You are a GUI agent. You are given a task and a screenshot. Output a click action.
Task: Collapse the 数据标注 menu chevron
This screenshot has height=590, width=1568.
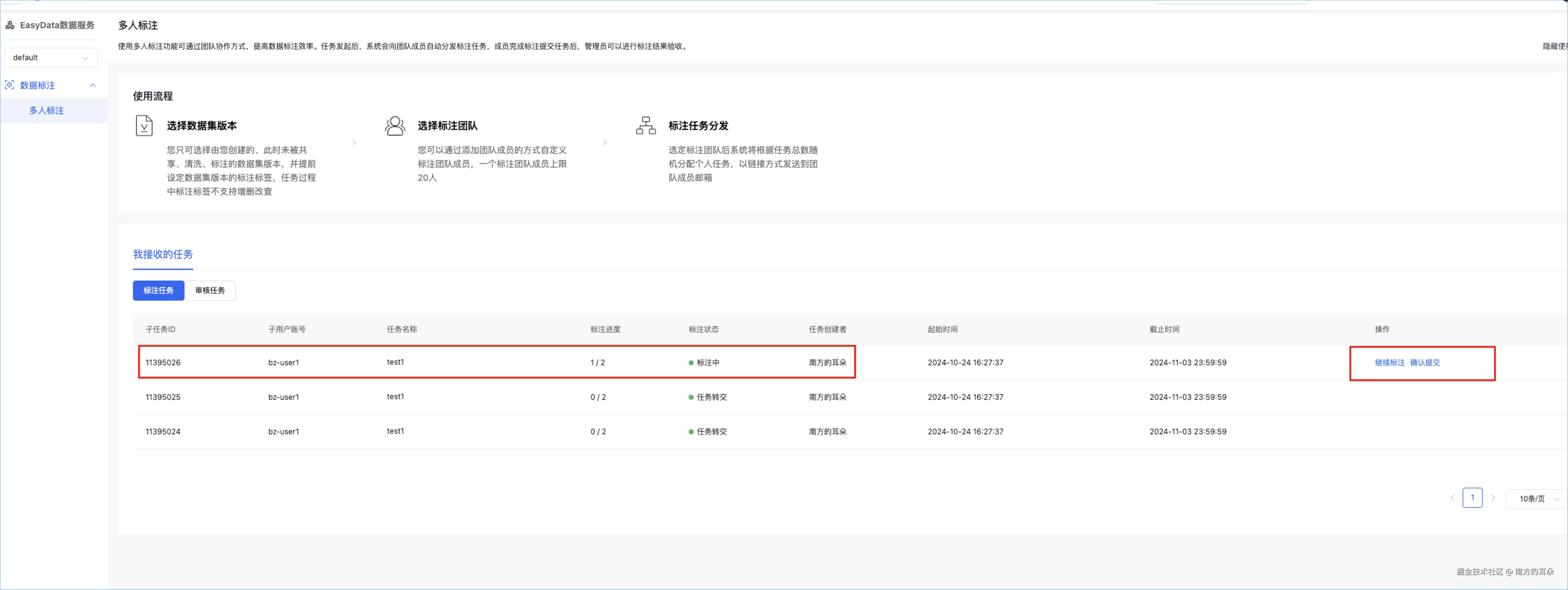93,85
